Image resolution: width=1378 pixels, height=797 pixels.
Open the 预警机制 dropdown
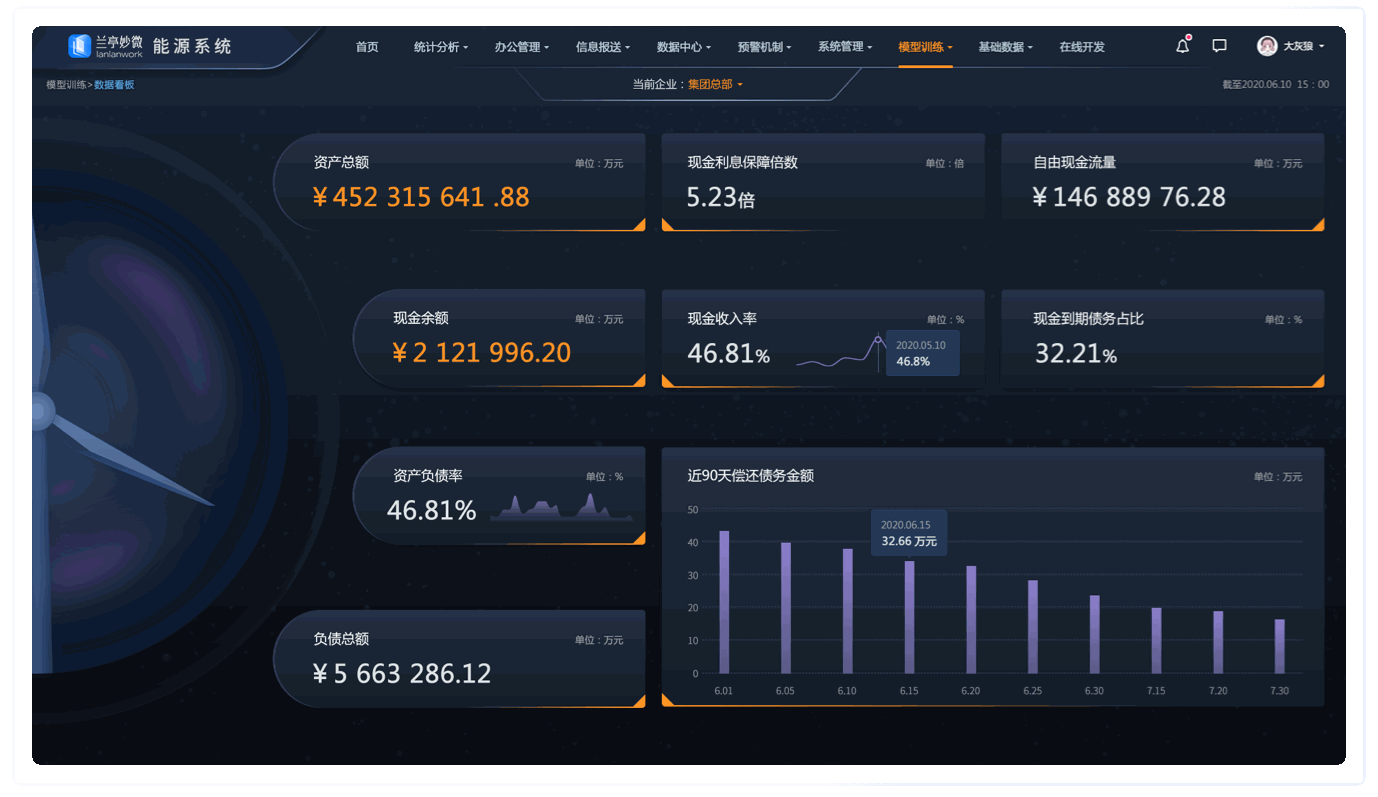tap(761, 46)
